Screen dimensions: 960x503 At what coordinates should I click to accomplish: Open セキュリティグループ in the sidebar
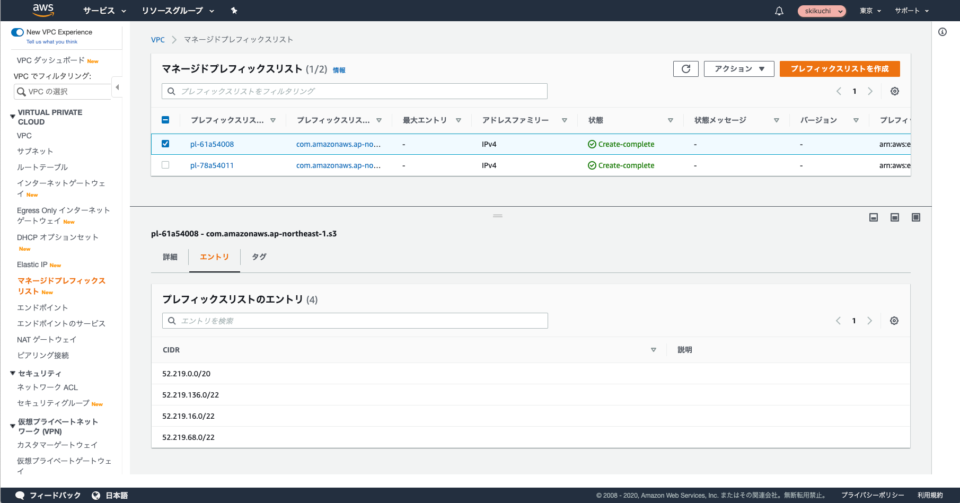[53, 403]
